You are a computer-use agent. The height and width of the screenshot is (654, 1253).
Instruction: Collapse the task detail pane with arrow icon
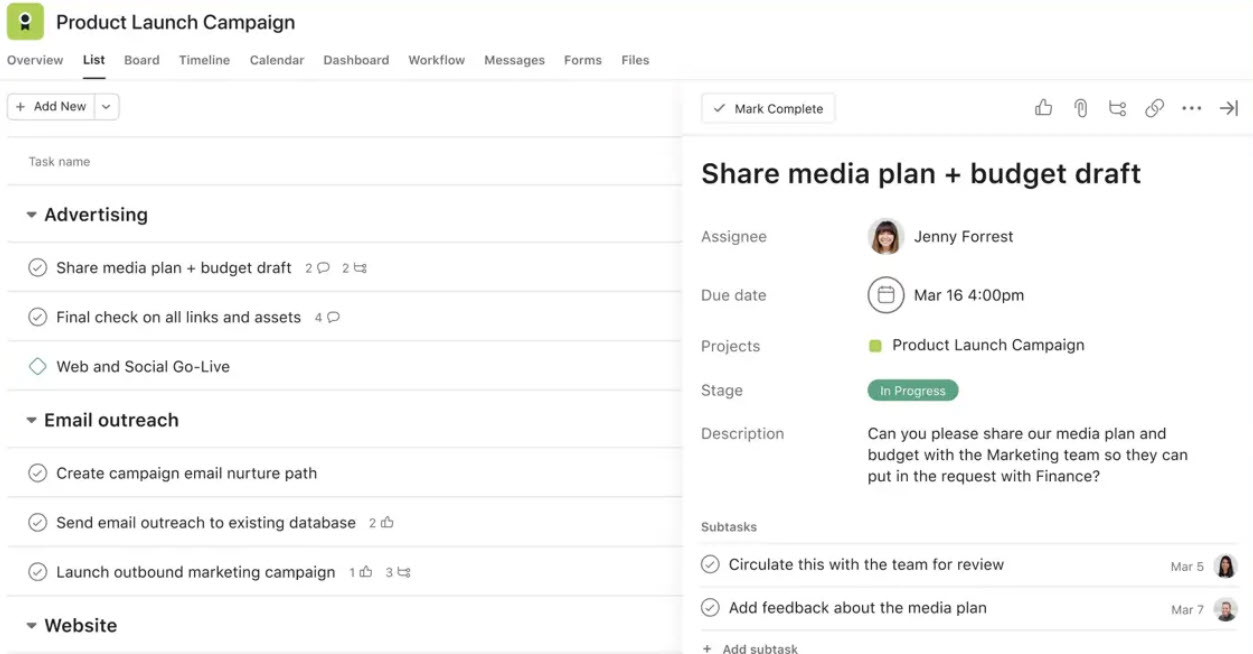(1228, 107)
